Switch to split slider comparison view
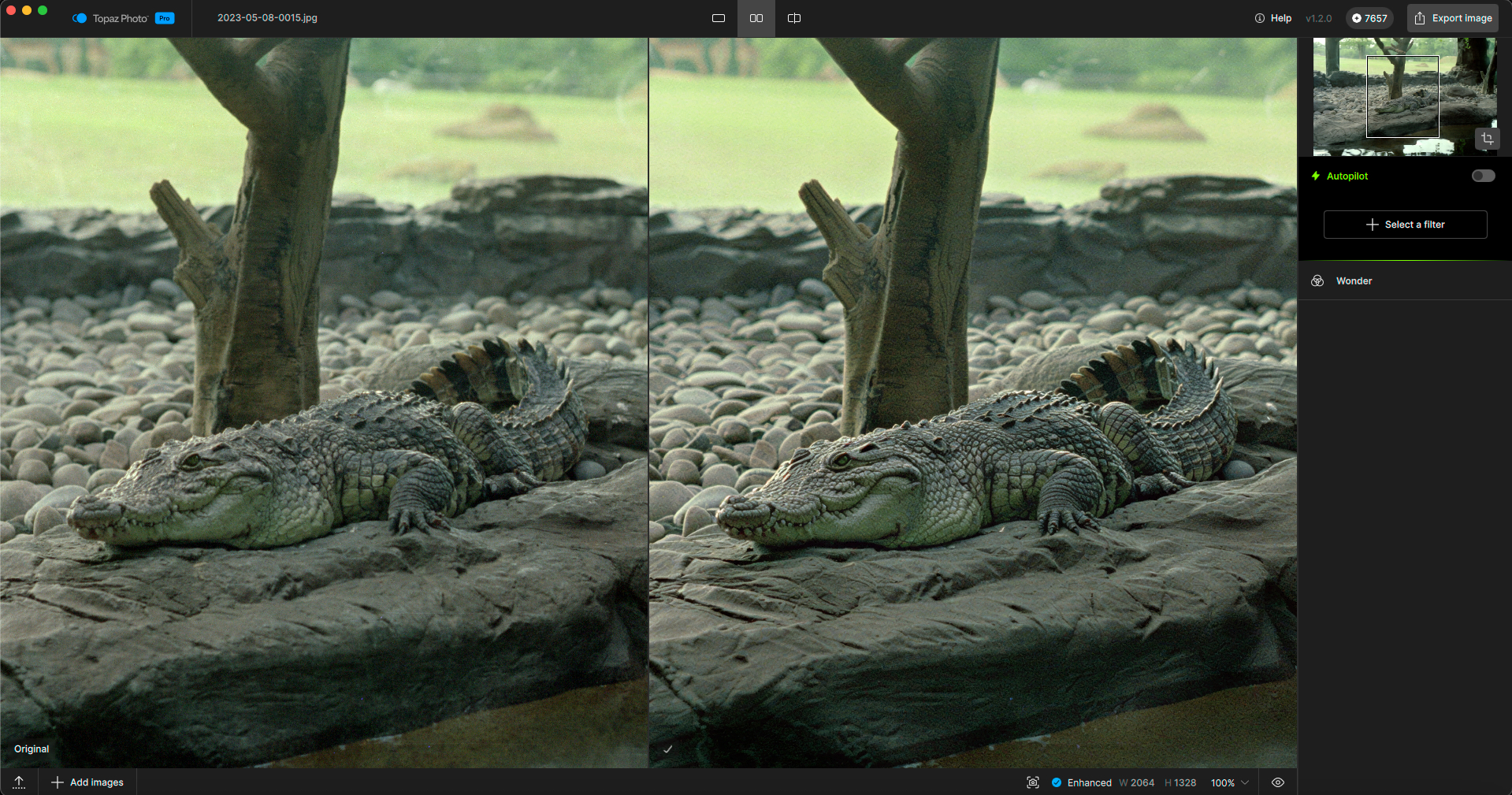The image size is (1512, 795). 794,18
